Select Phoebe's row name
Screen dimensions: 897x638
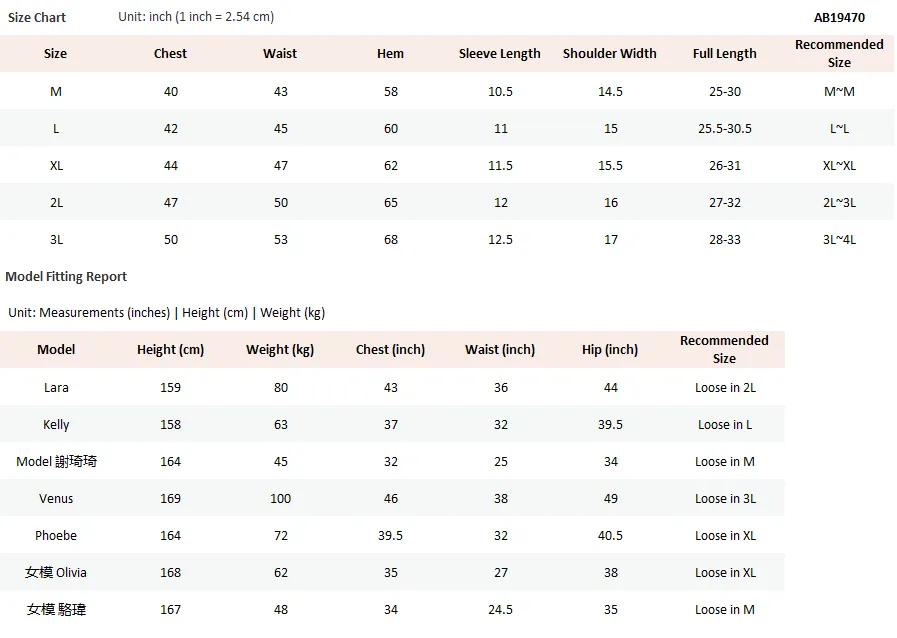(x=56, y=536)
